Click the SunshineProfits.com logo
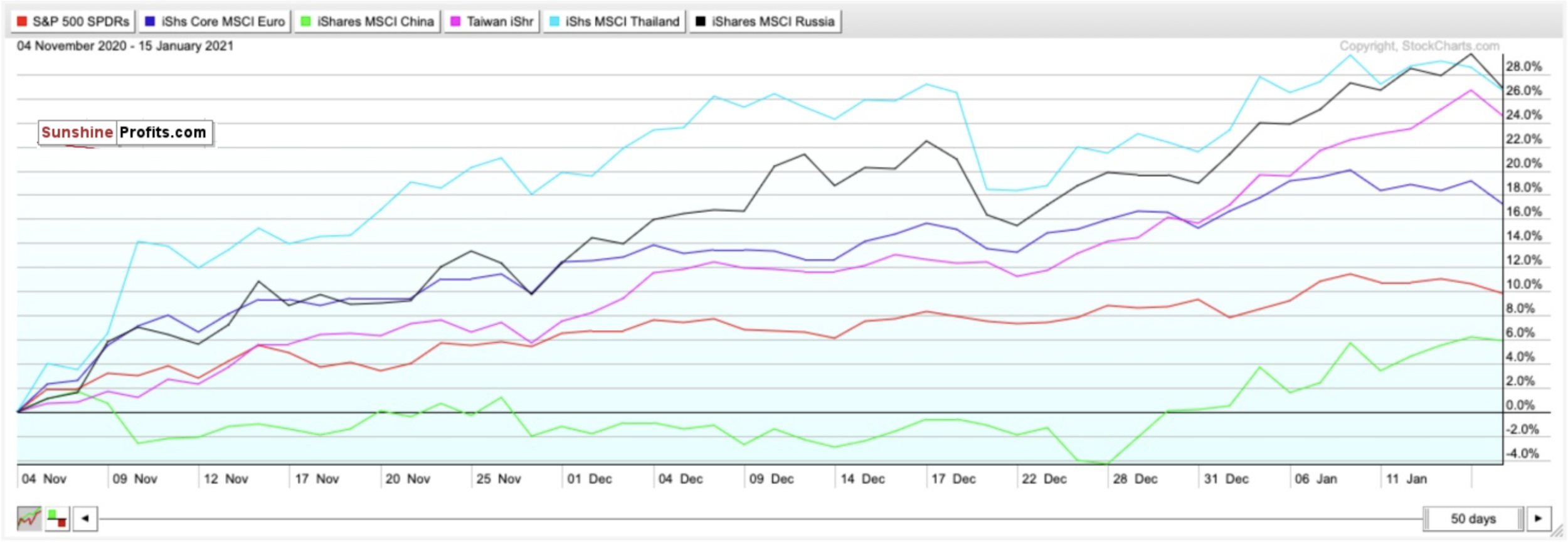 [x=125, y=133]
